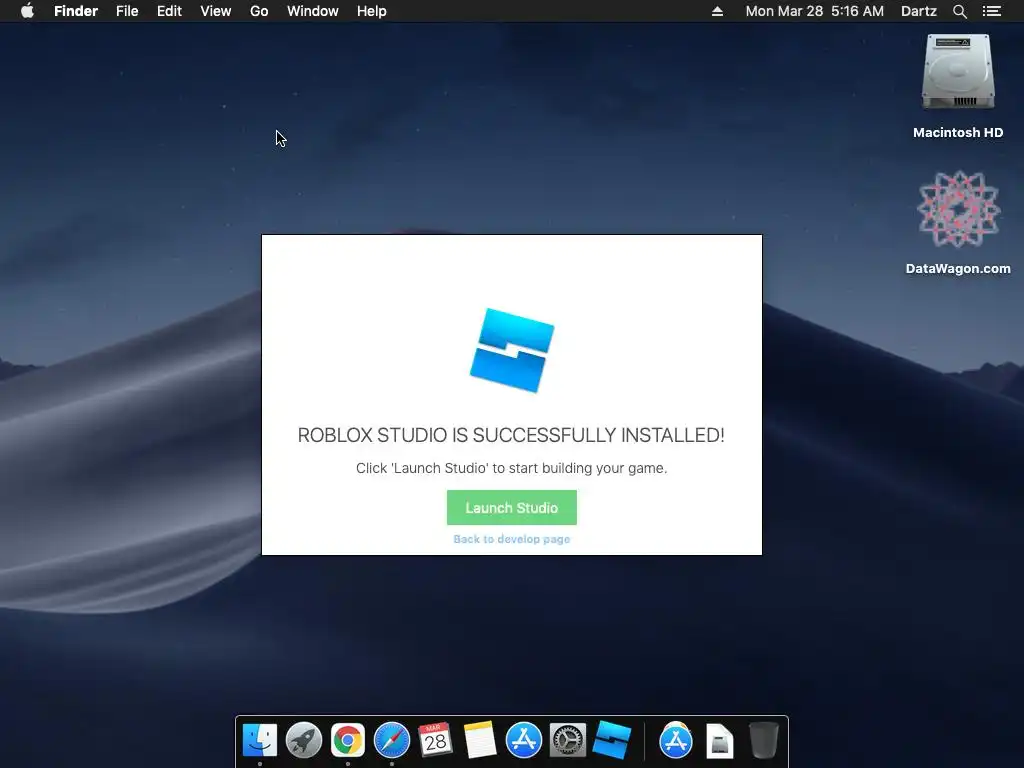Open Google Chrome from the Dock
This screenshot has height=768, width=1024.
[x=347, y=740]
